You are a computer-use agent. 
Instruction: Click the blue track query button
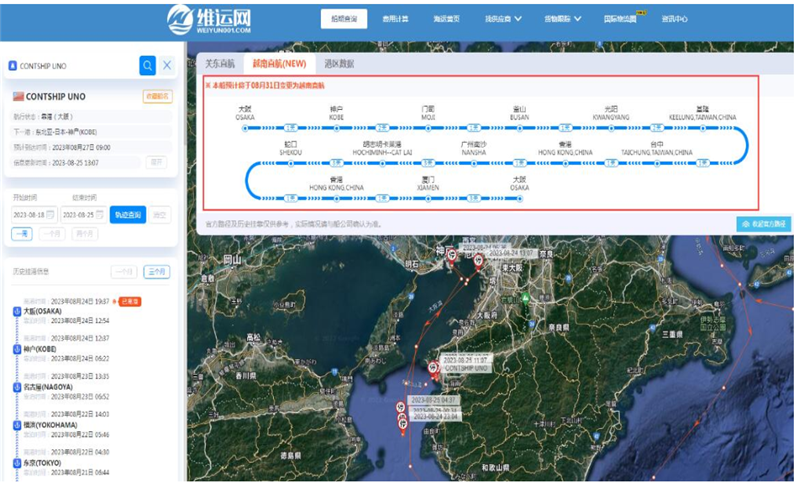click(128, 215)
